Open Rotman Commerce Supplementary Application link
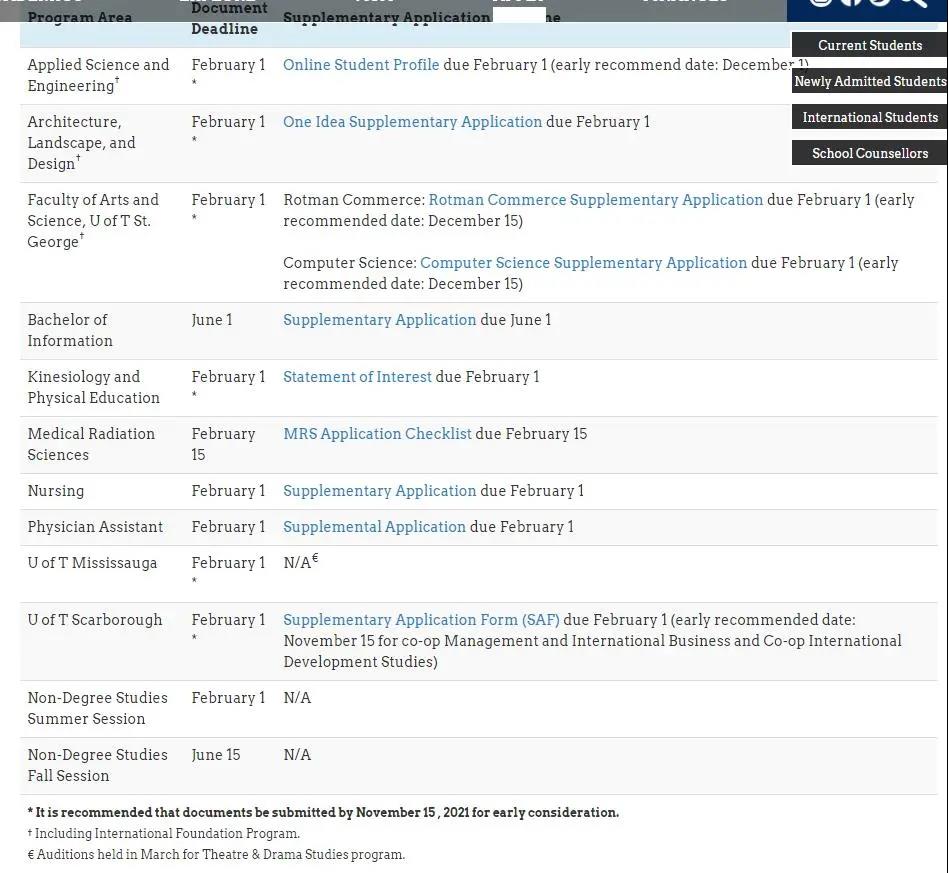 [595, 200]
